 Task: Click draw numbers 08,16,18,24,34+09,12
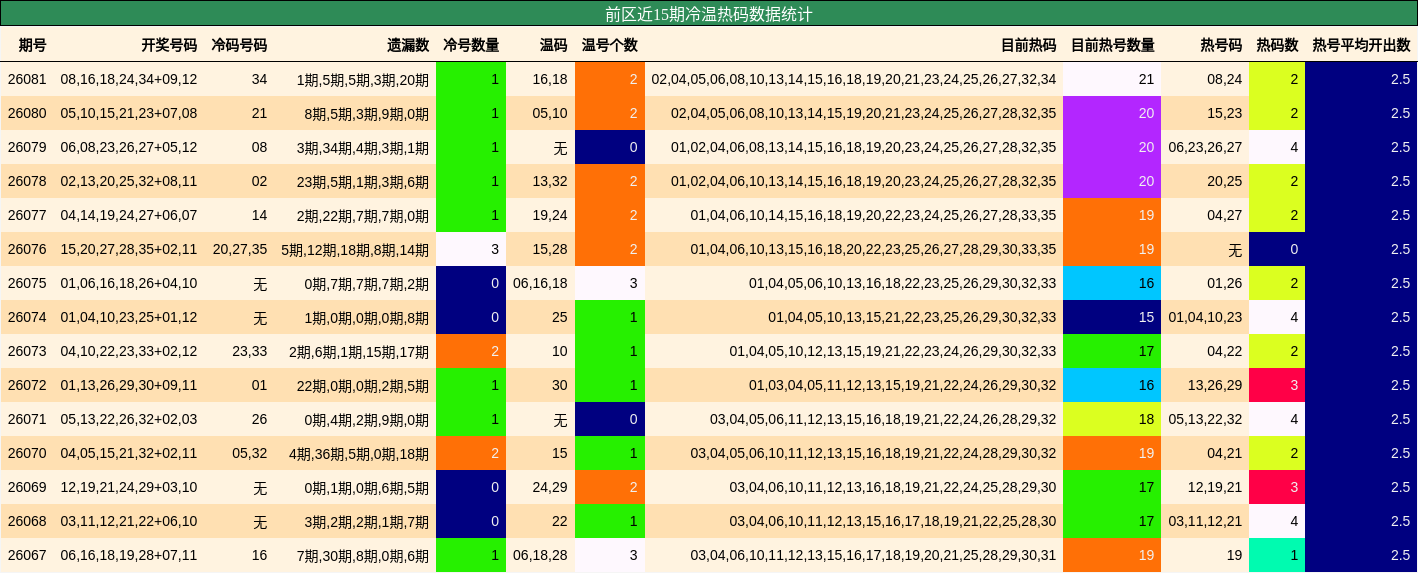pyautogui.click(x=129, y=79)
